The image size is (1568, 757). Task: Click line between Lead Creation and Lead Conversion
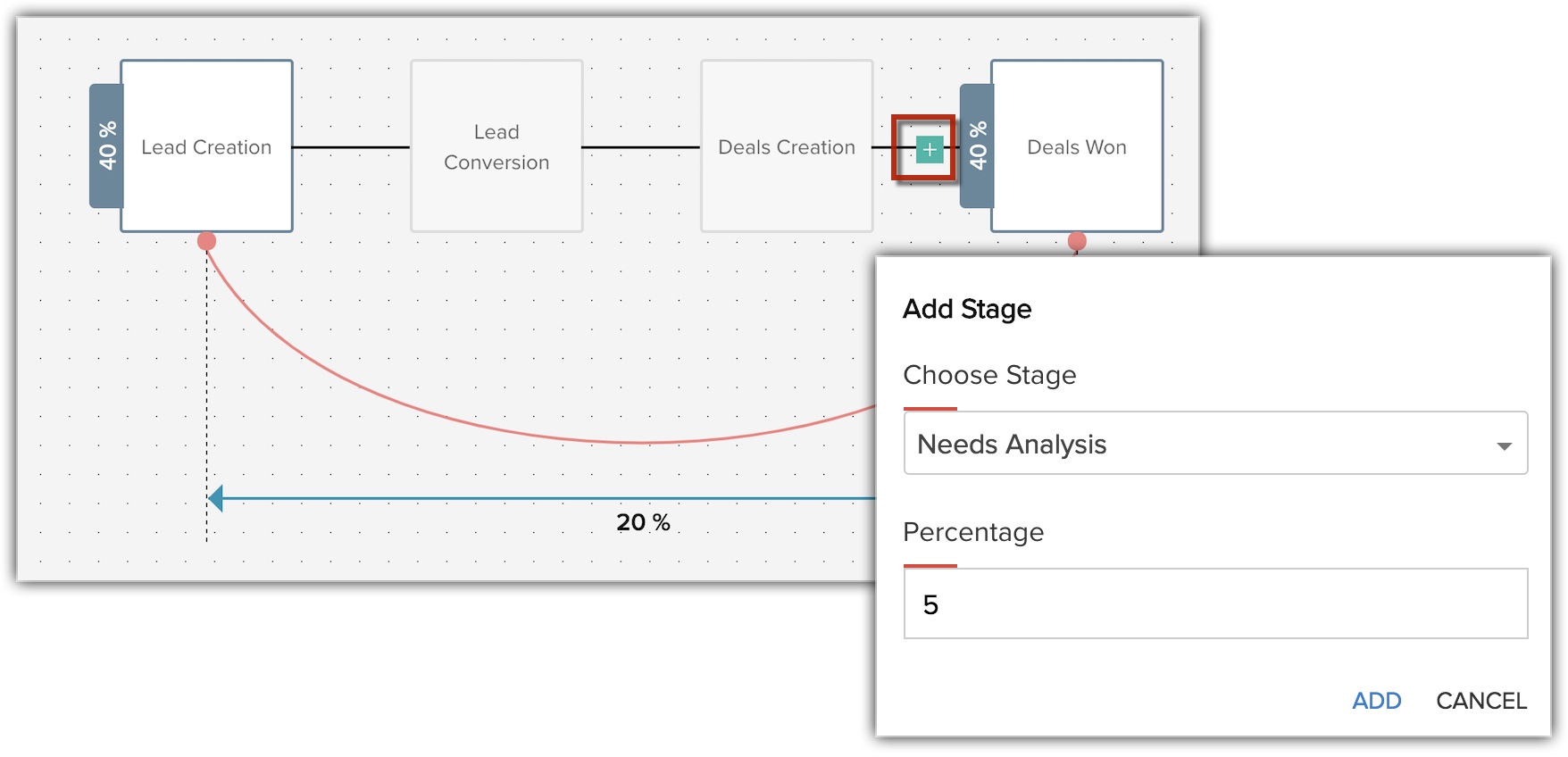351,147
